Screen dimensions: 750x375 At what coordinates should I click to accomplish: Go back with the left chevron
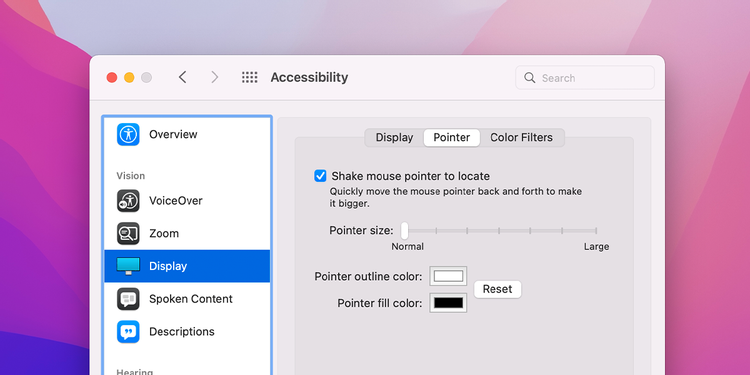(x=182, y=77)
